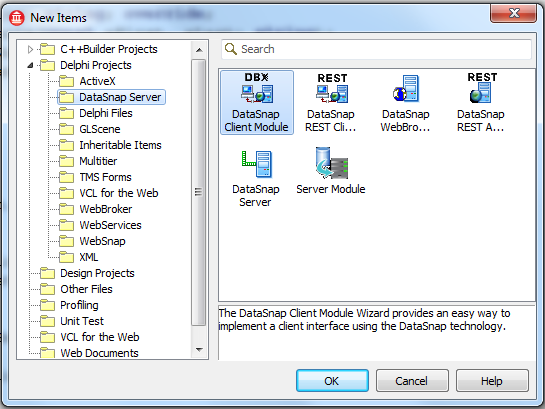Select the DataSnap WebBroker item icon
The height and width of the screenshot is (409, 545).
[406, 89]
